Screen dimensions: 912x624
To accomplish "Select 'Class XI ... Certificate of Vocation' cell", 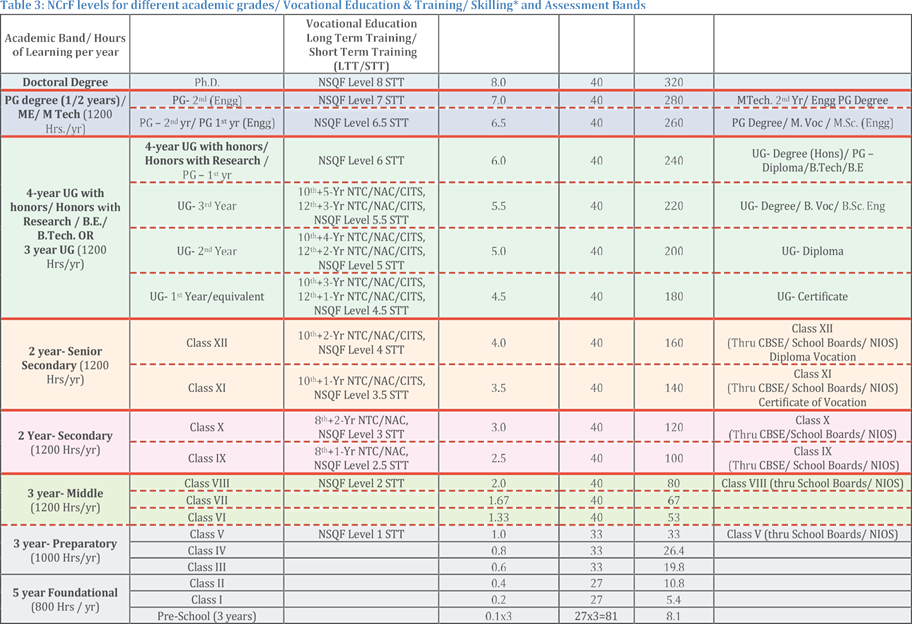I will click(812, 388).
